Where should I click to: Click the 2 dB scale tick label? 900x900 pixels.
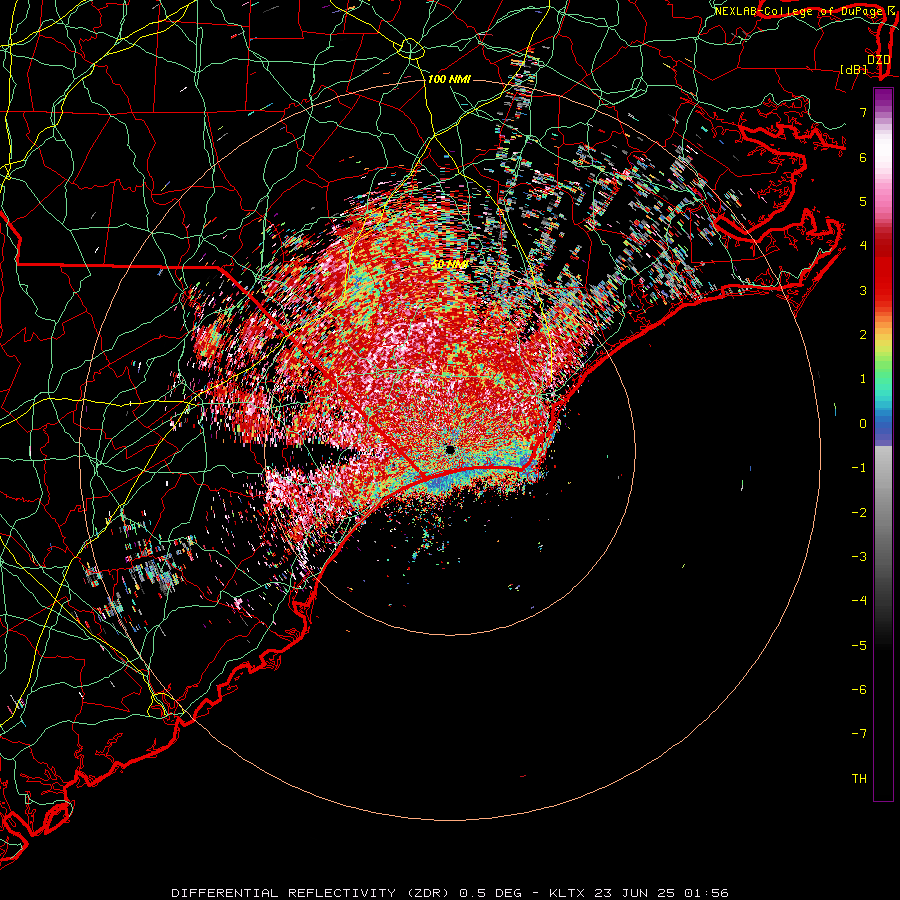point(863,335)
